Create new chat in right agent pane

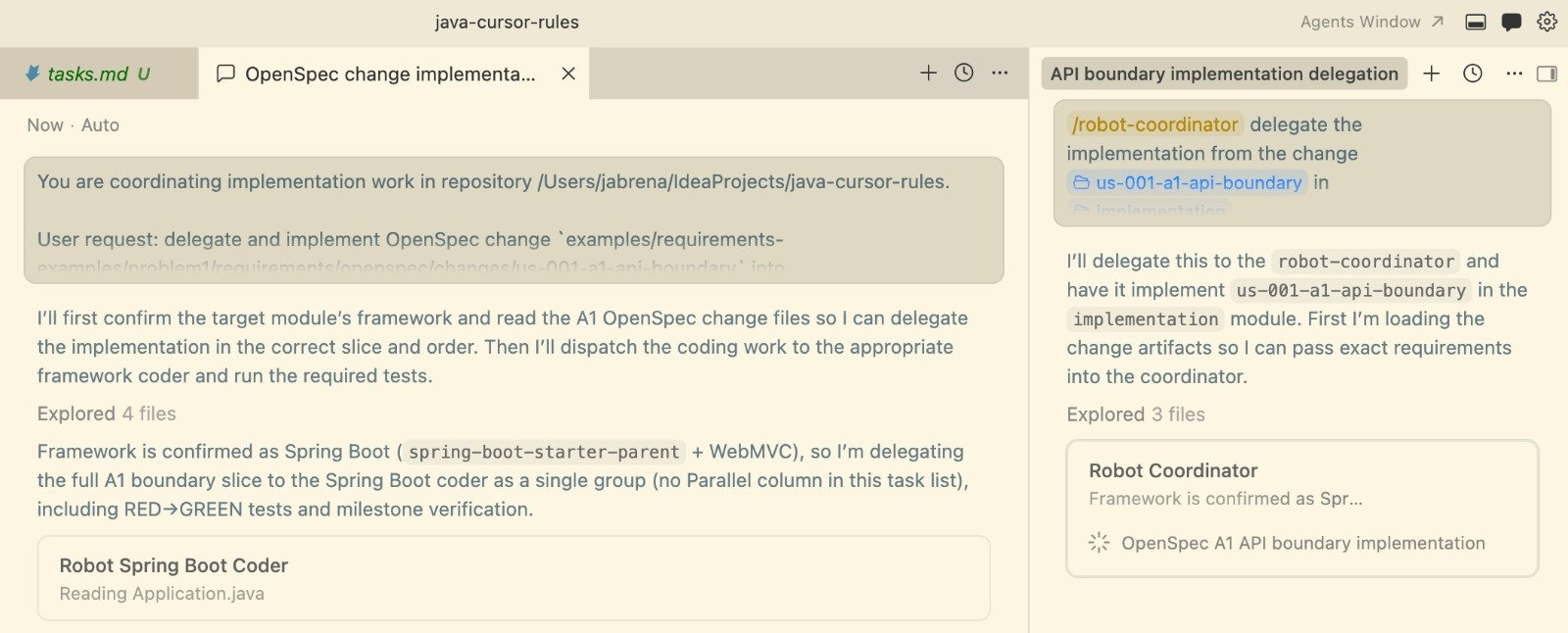[1431, 73]
